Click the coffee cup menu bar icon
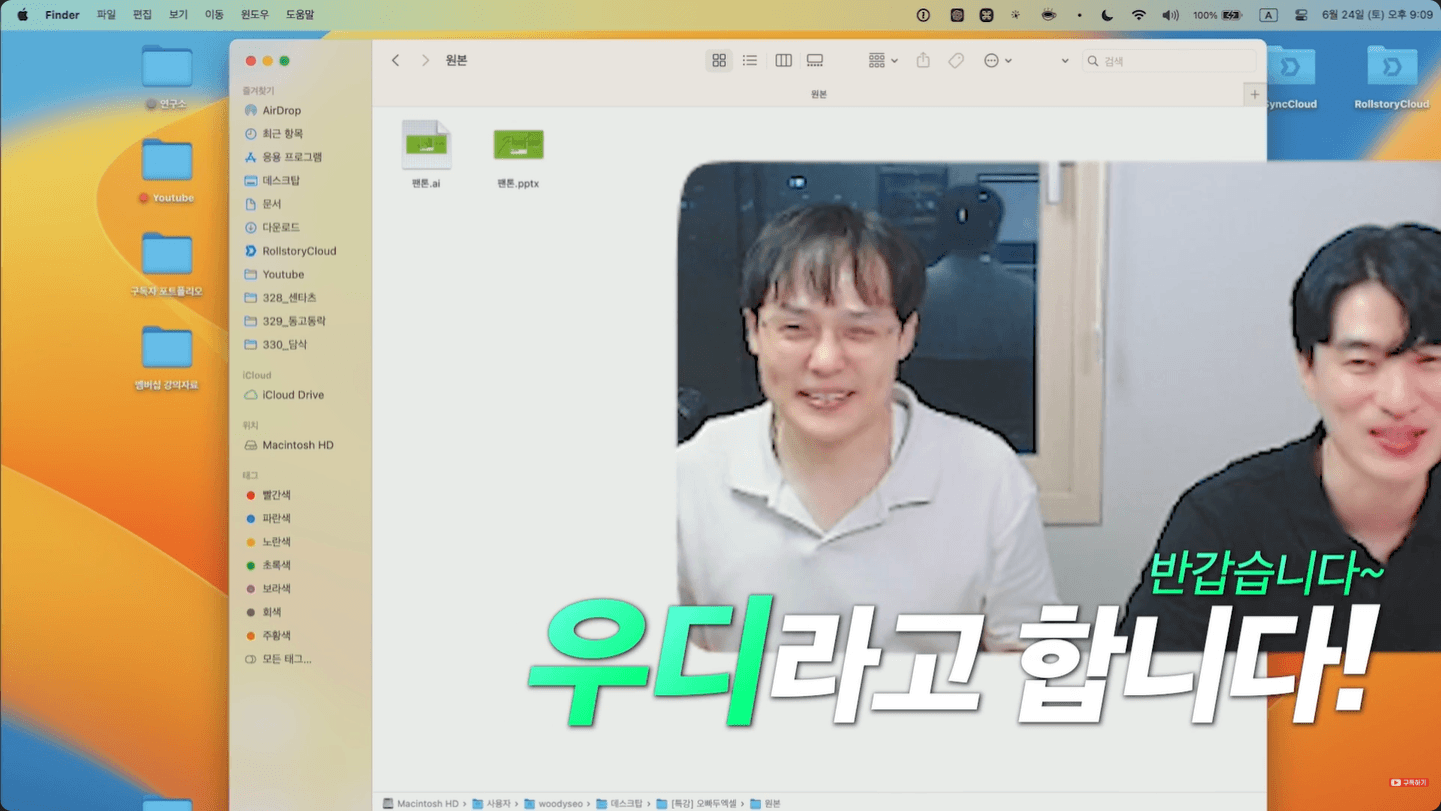Image resolution: width=1441 pixels, height=811 pixels. (x=1048, y=15)
